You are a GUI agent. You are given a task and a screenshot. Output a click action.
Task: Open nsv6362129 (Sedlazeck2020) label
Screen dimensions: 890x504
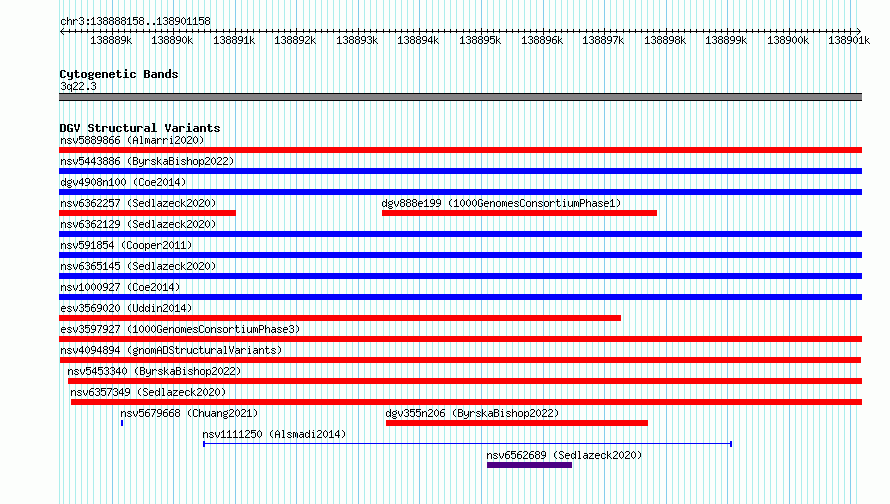(138, 224)
